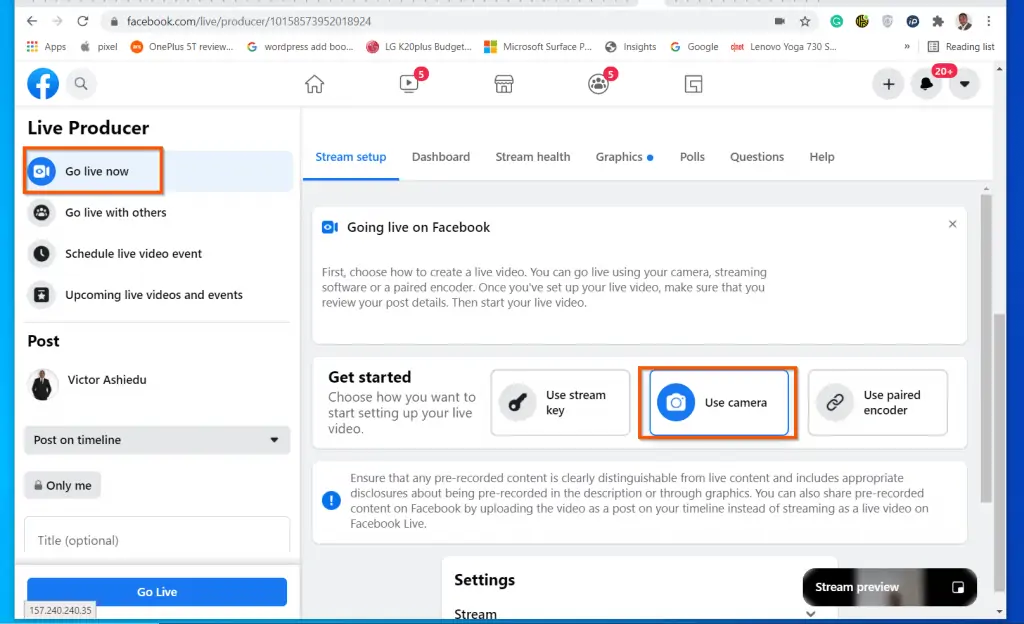This screenshot has height=624, width=1024.
Task: Open OnePlus 5T review bookmark
Action: [x=182, y=47]
